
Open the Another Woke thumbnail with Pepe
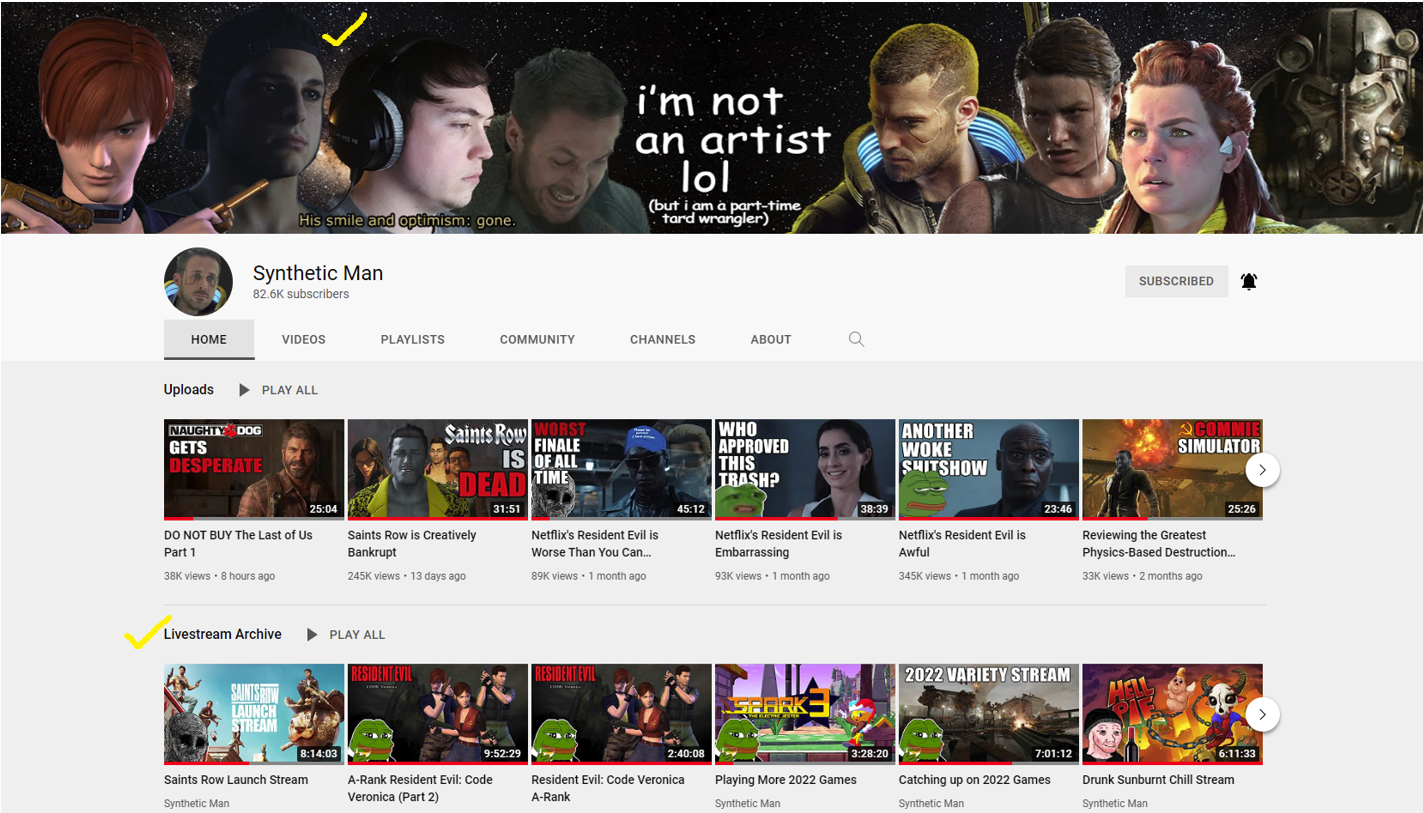(x=989, y=469)
